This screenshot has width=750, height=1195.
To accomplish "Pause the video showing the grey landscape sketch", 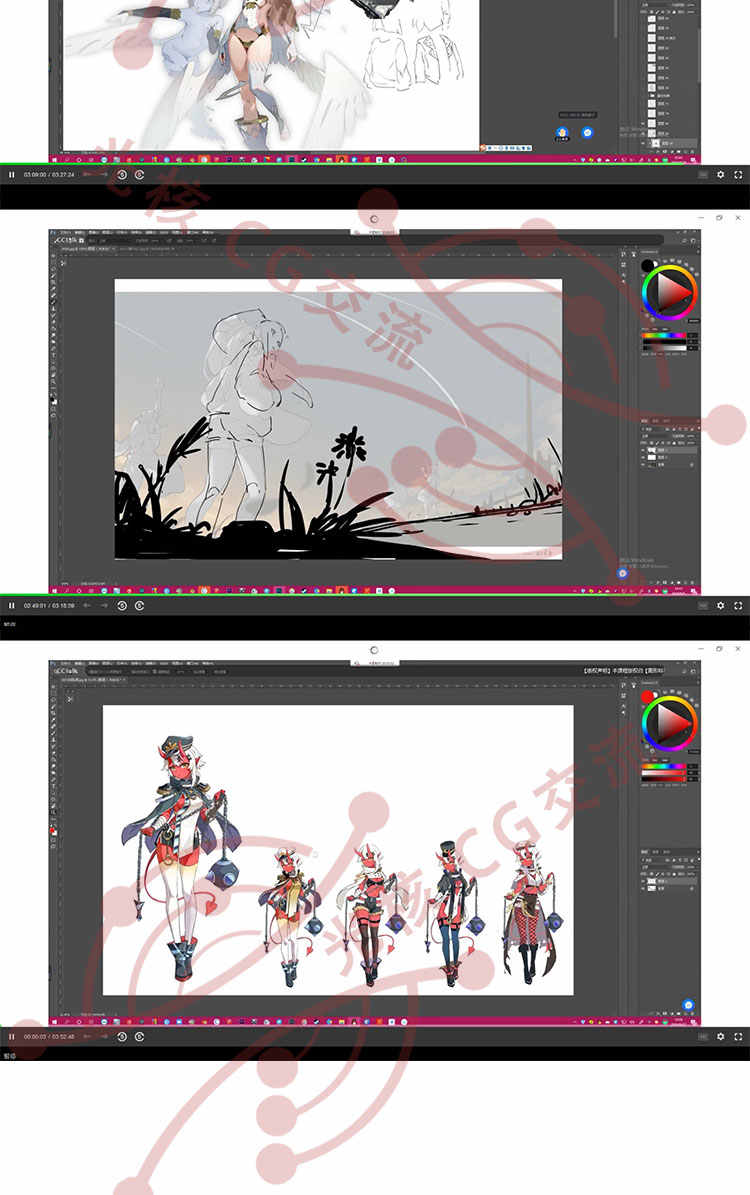I will click(11, 606).
